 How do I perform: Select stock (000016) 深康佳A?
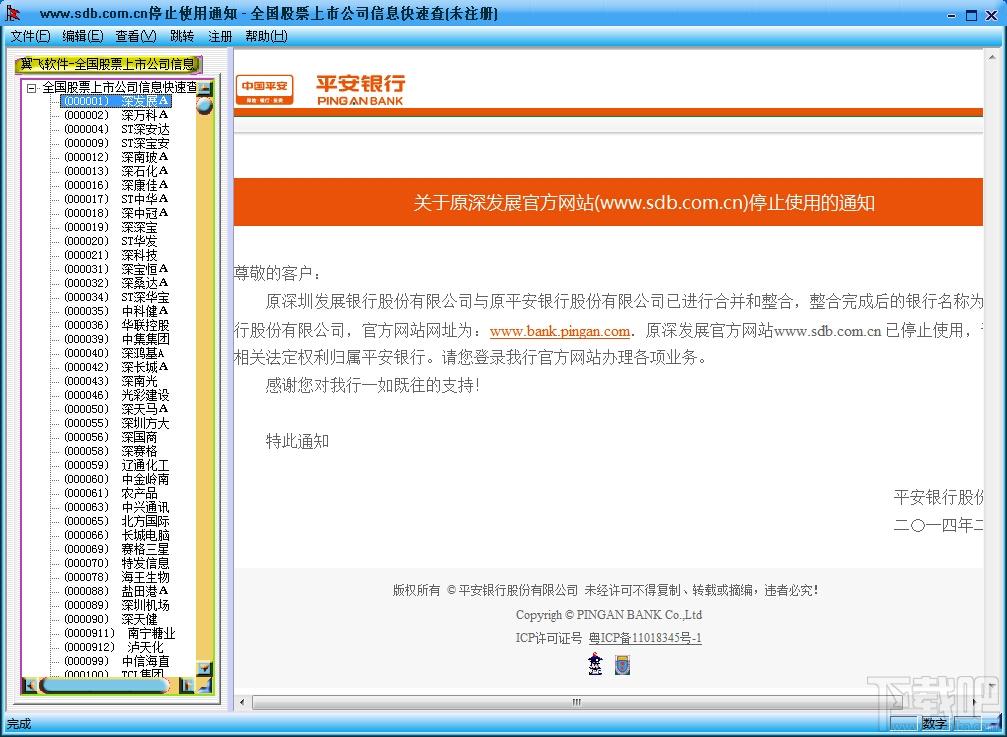click(116, 185)
